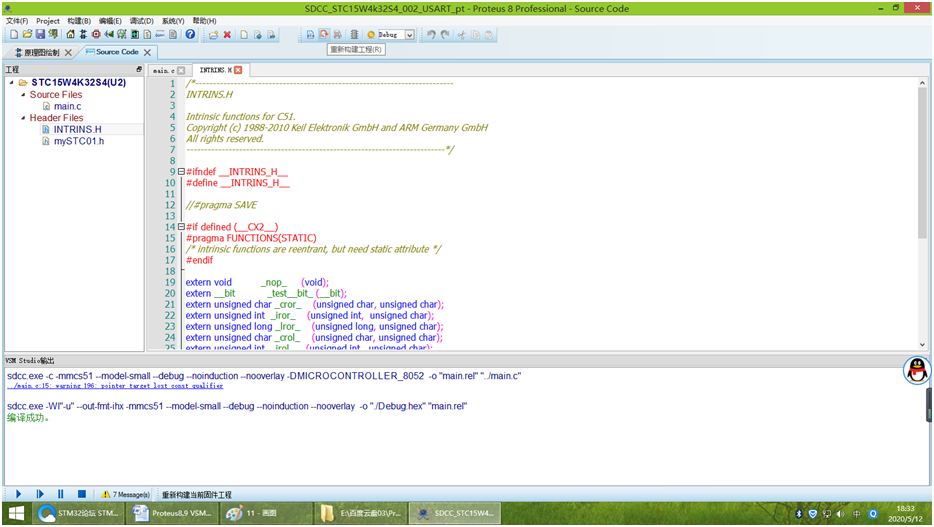This screenshot has height=527, width=934.
Task: Collapse the Header Files tree node
Action: coord(22,118)
